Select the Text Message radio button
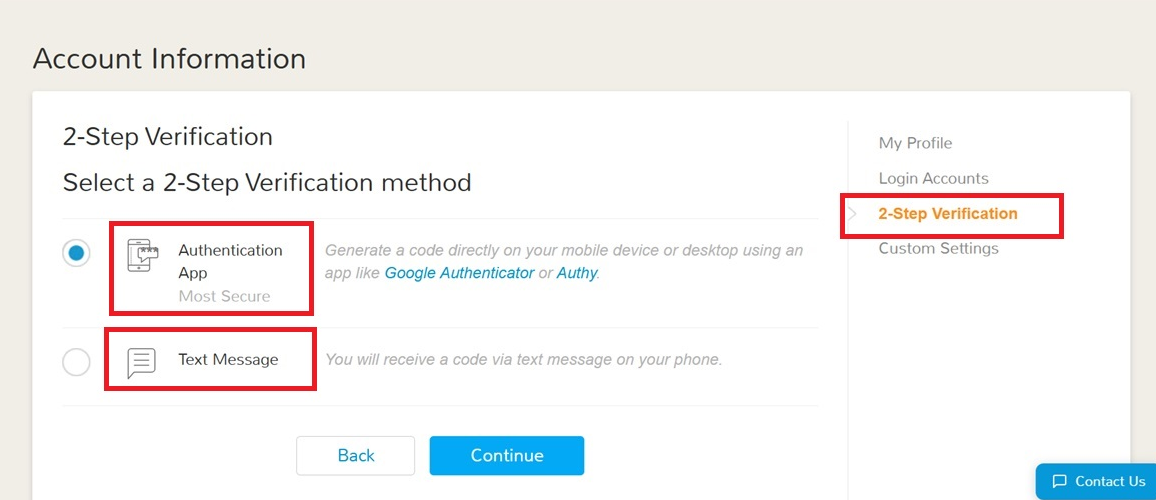This screenshot has width=1156, height=500. coord(77,362)
